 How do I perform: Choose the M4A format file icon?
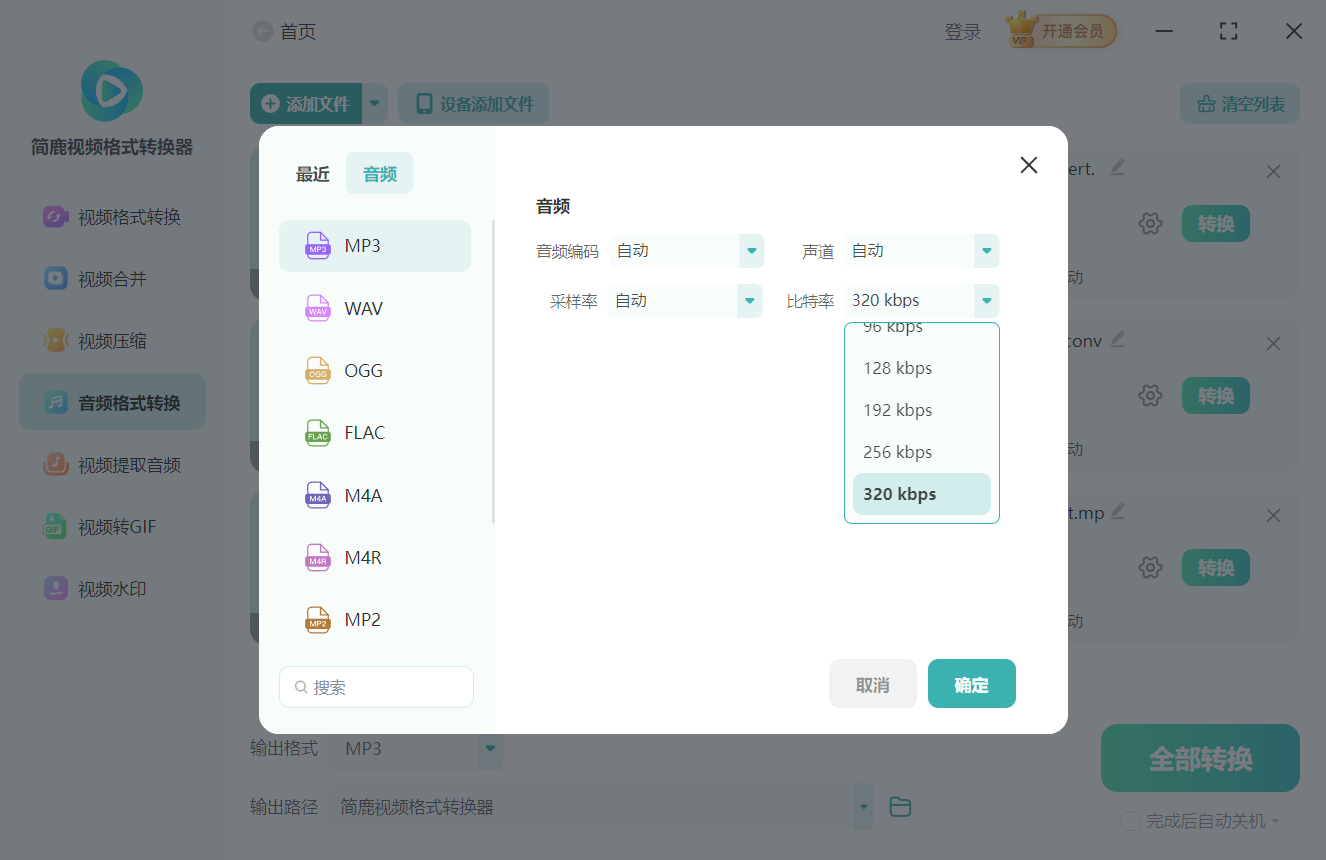318,495
